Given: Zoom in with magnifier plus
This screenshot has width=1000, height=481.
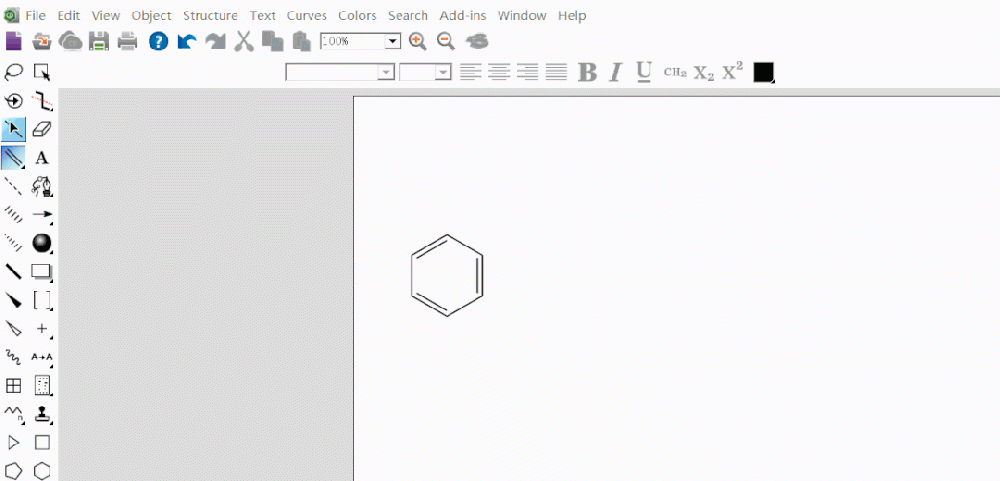Looking at the screenshot, I should point(418,41).
